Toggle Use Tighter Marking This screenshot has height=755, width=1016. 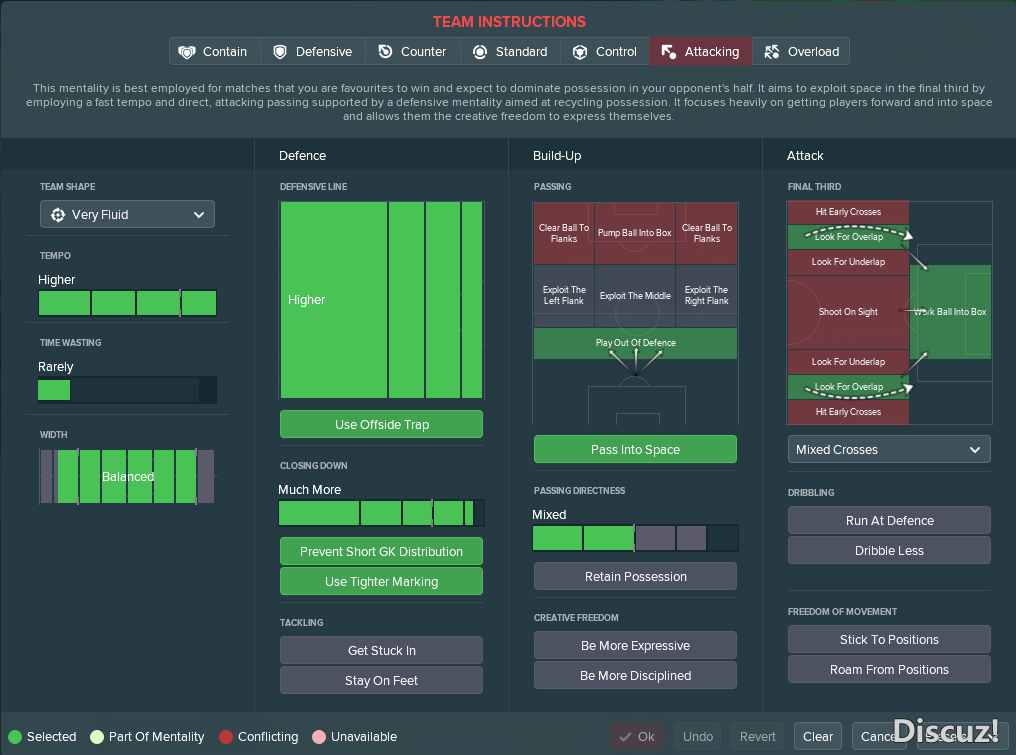click(382, 581)
